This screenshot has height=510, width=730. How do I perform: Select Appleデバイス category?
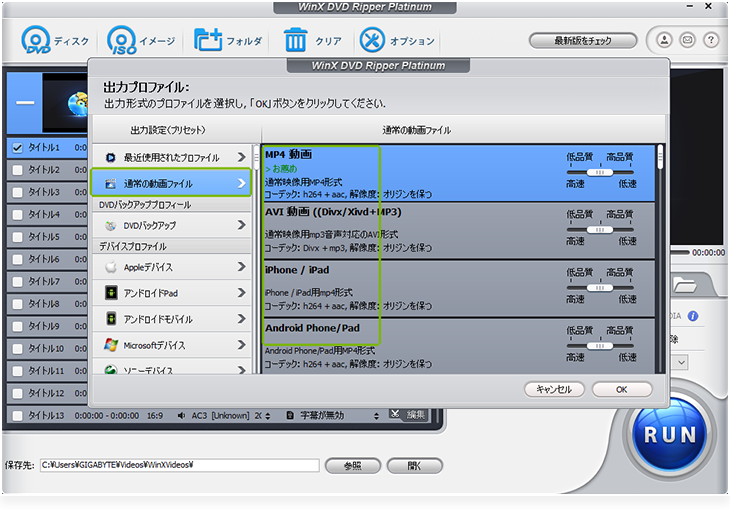click(171, 267)
